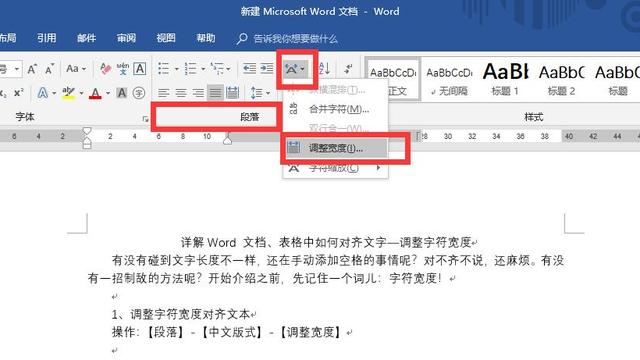Click the clear formatting eraser icon
640x360 pixels.
pos(105,69)
